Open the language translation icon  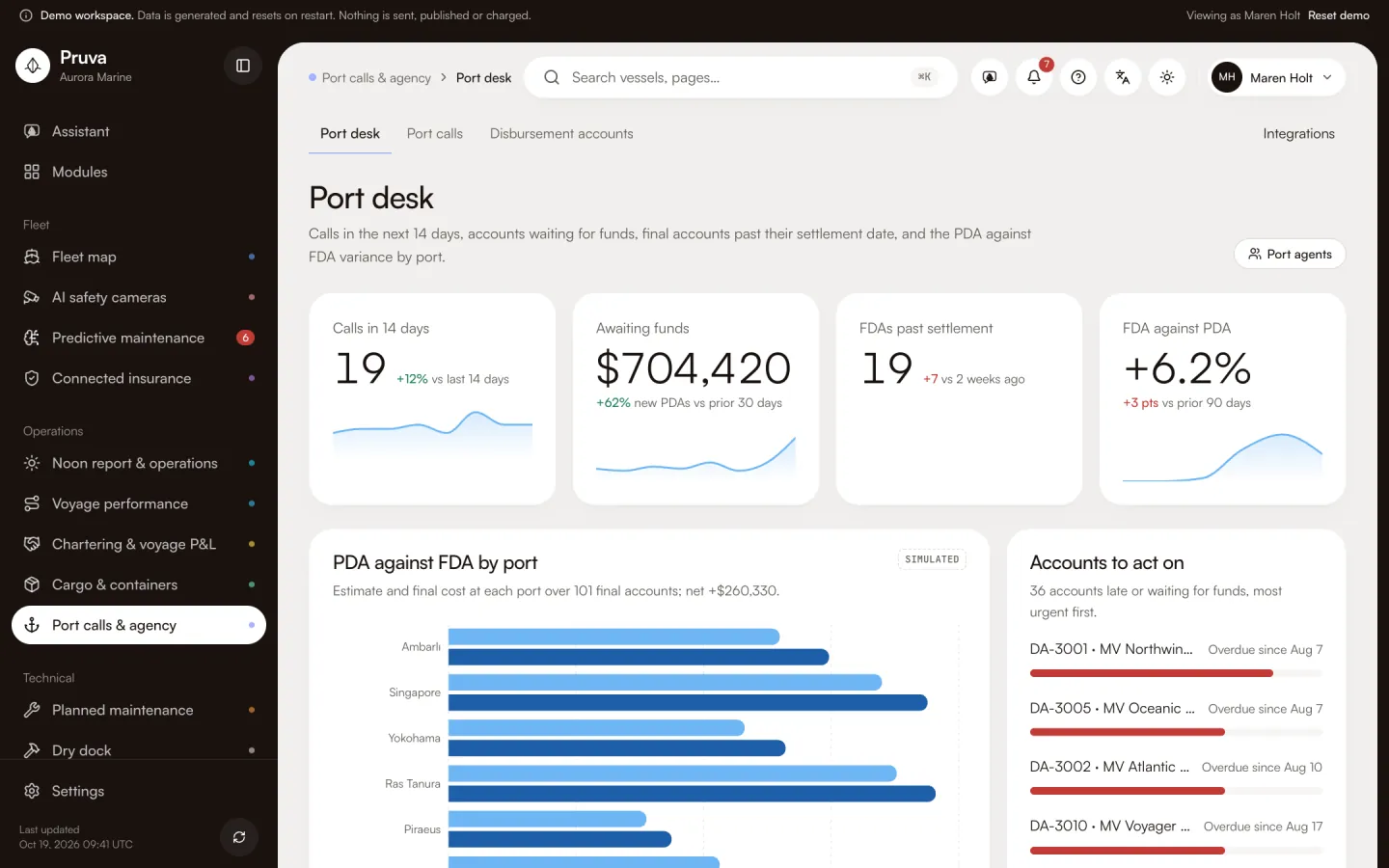coord(1123,77)
